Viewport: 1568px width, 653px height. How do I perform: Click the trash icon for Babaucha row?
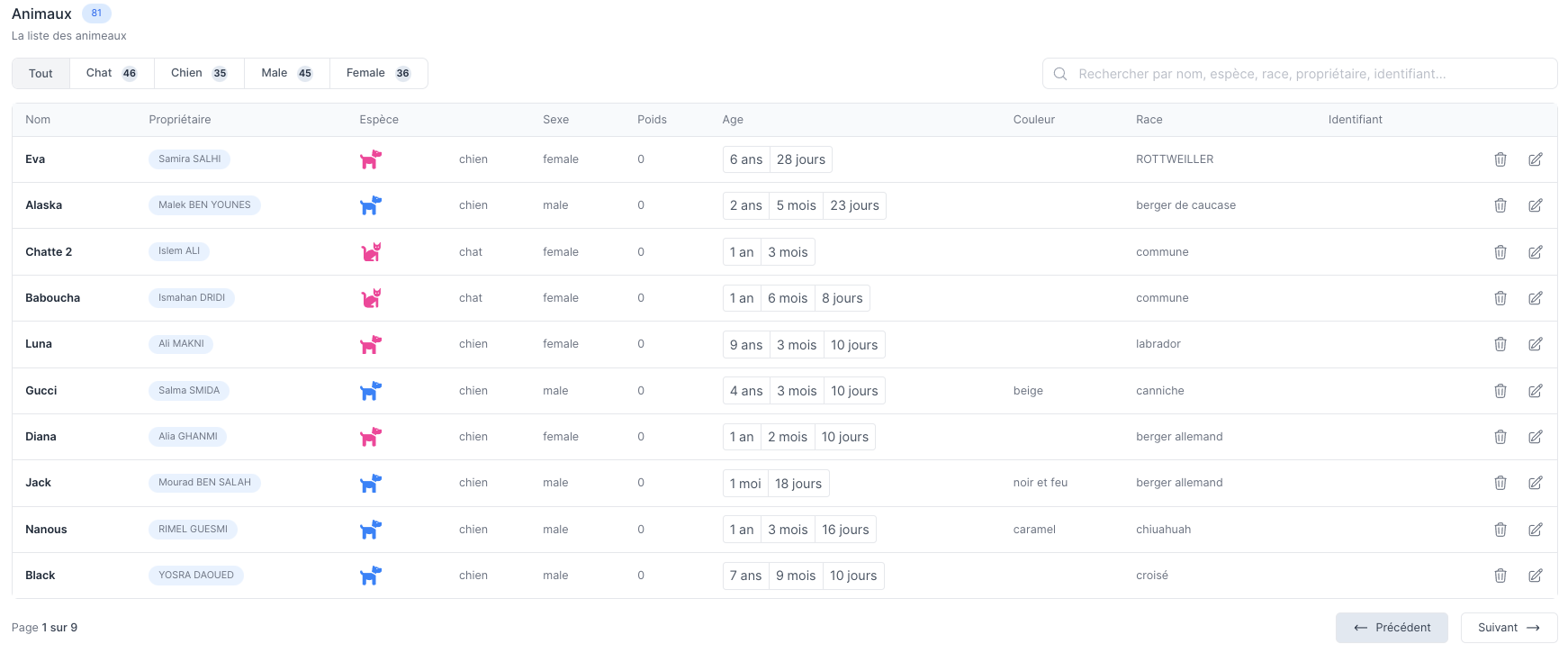1500,298
